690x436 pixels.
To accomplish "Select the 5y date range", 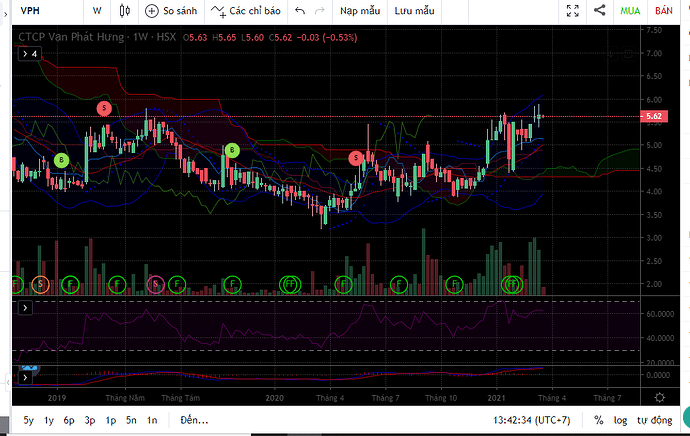I will pos(28,420).
